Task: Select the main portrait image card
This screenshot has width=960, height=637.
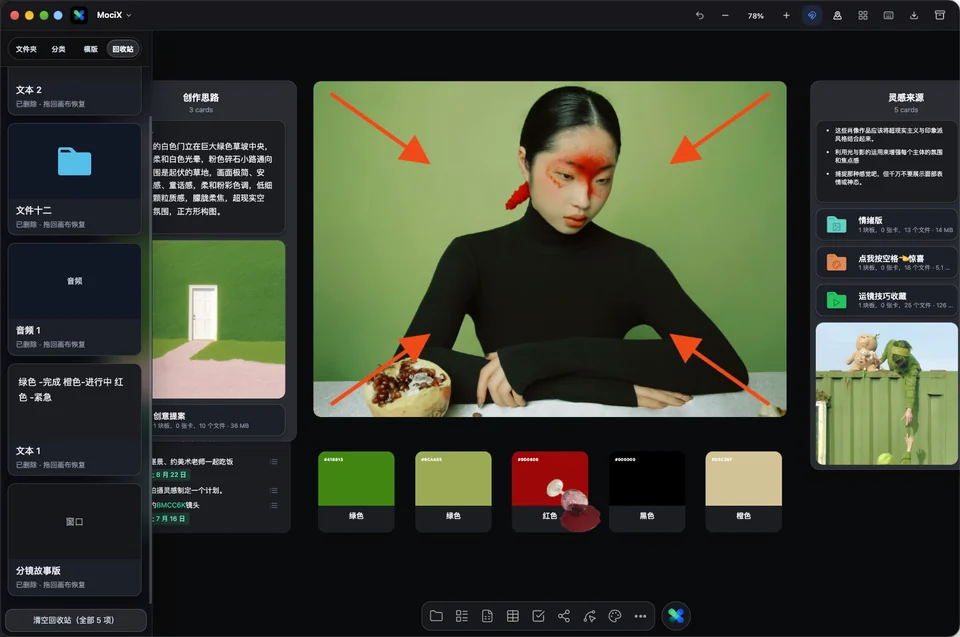Action: click(550, 249)
